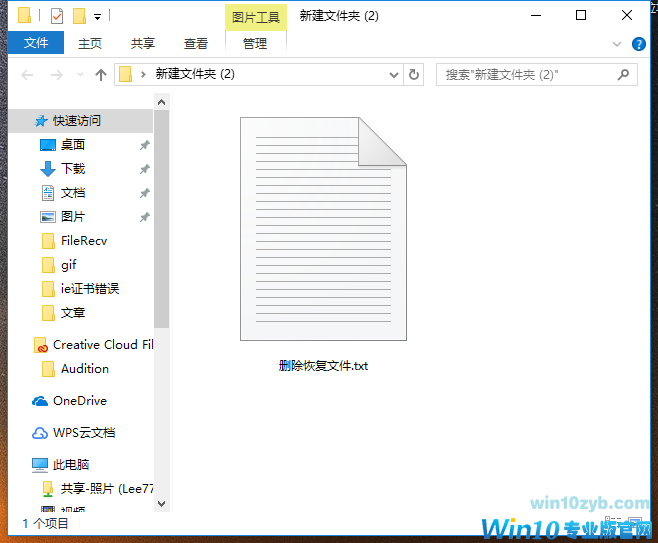Screen dimensions: 658x543
Task: Open 下载 in the navigation pane
Action: [x=73, y=169]
